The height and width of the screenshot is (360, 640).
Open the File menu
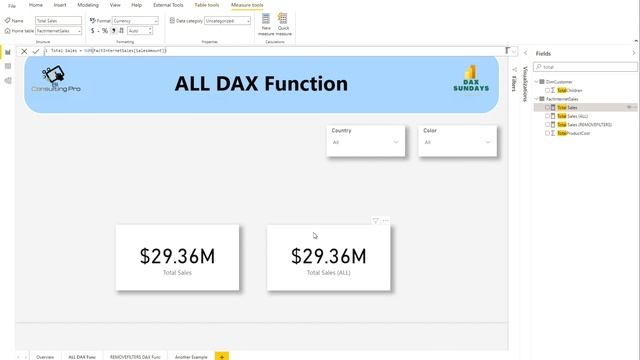12,5
